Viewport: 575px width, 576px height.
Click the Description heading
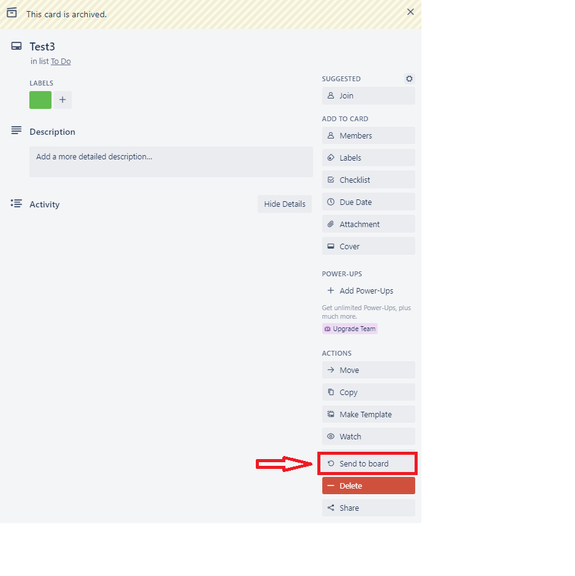point(52,132)
